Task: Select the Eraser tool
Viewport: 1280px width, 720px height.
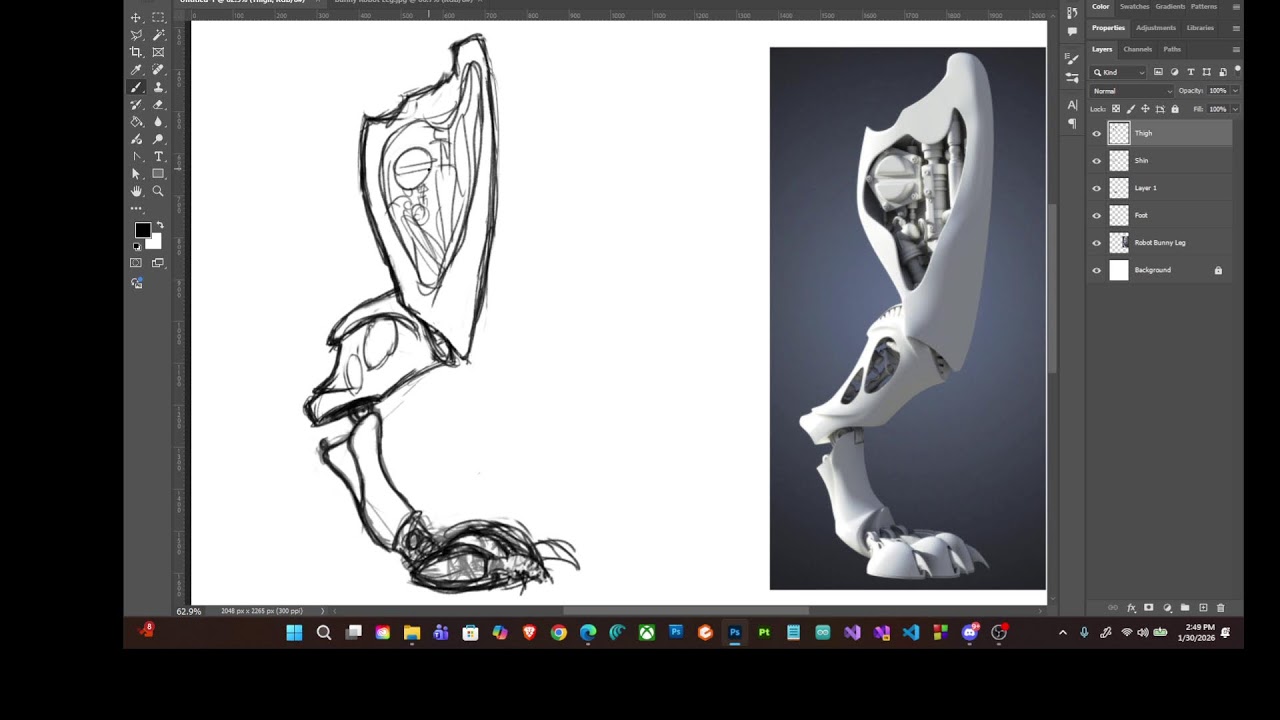Action: point(158,104)
